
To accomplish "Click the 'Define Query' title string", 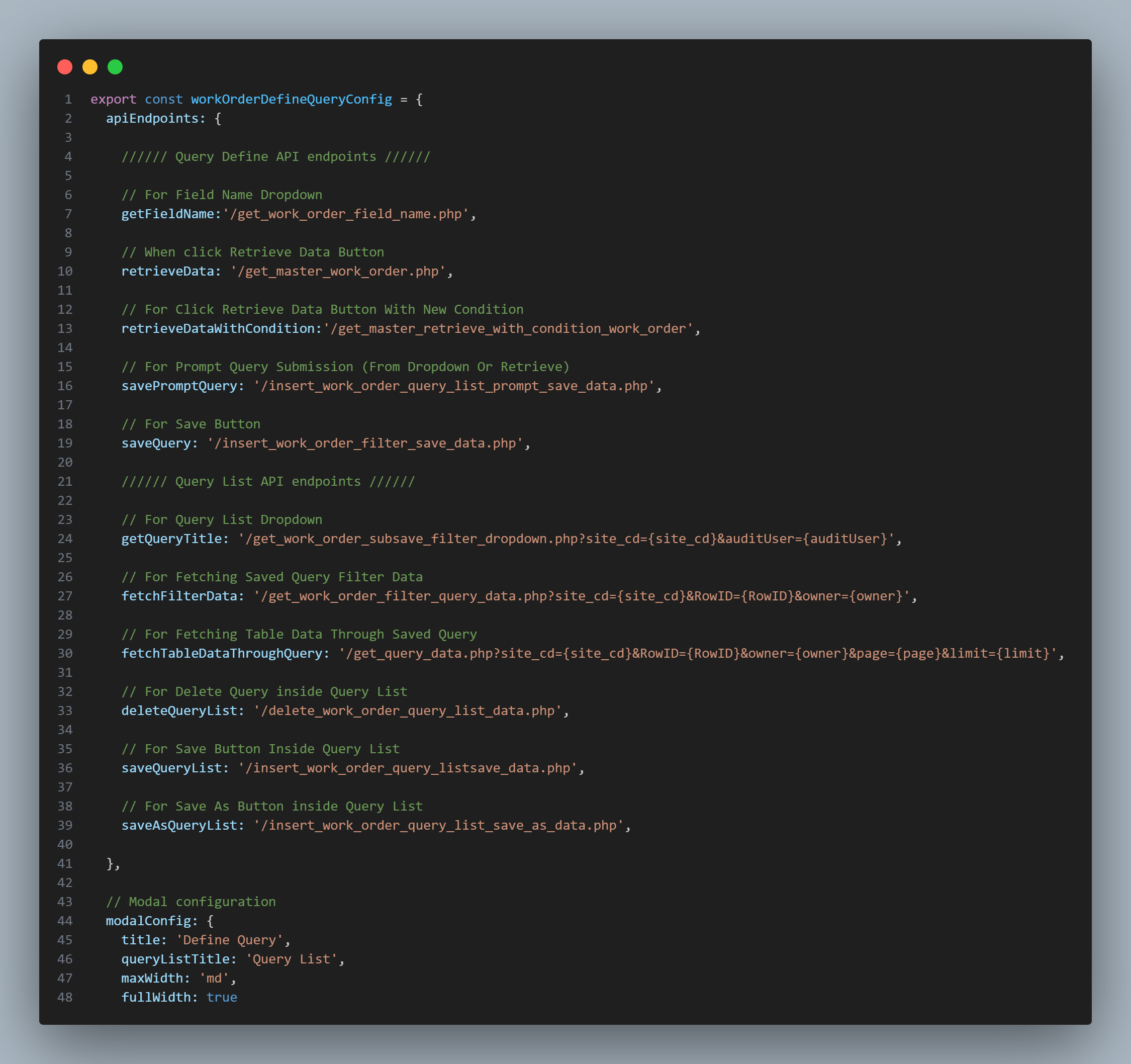I will (x=229, y=940).
